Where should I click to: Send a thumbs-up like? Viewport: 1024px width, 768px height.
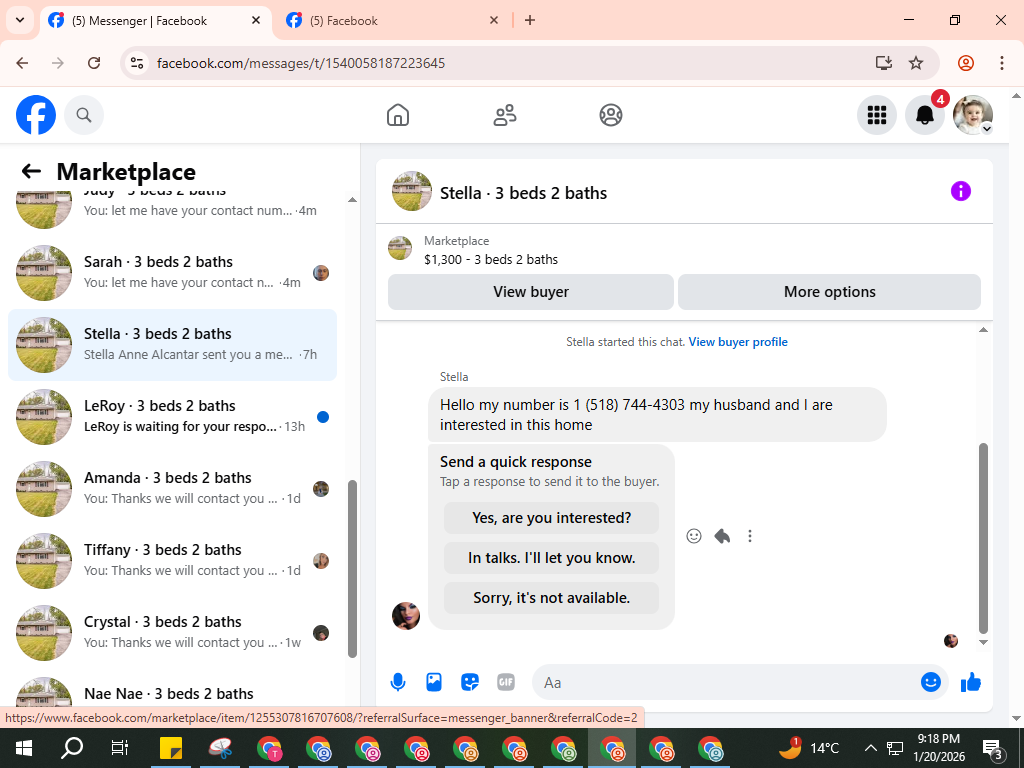[971, 682]
